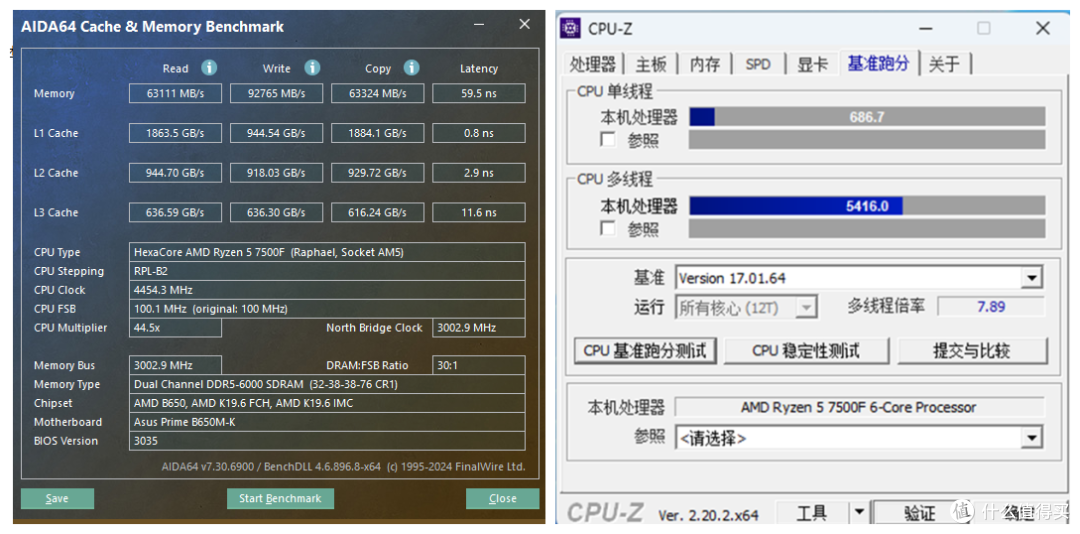Screen dimensions: 1080x534
Task: Click the CPU Stepping RPL-B2 field
Action: (x=327, y=271)
